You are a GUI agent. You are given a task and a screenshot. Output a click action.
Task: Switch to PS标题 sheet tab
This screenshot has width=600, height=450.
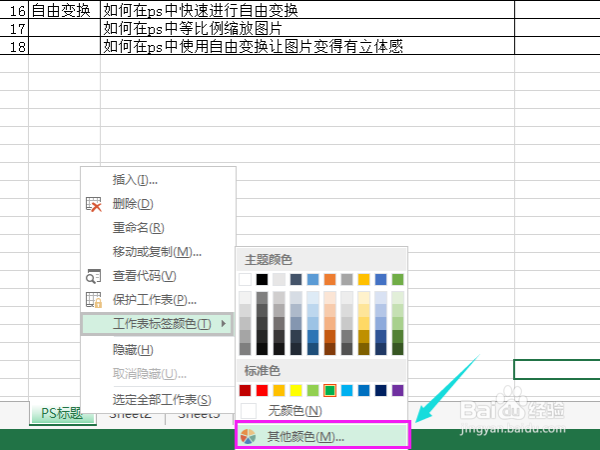click(62, 413)
